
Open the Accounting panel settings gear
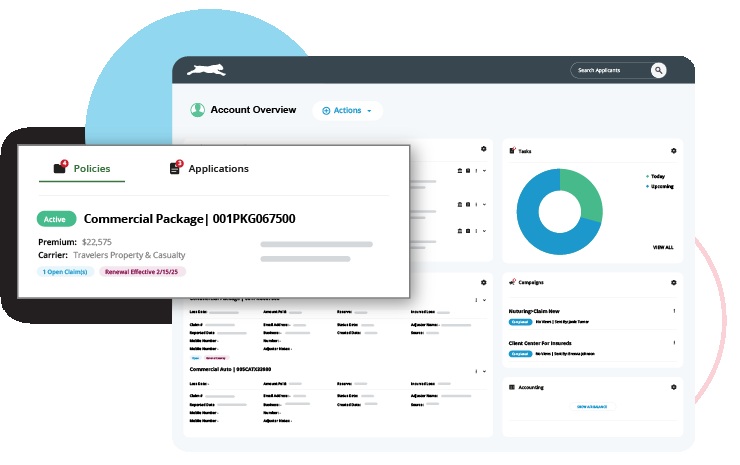[673, 387]
